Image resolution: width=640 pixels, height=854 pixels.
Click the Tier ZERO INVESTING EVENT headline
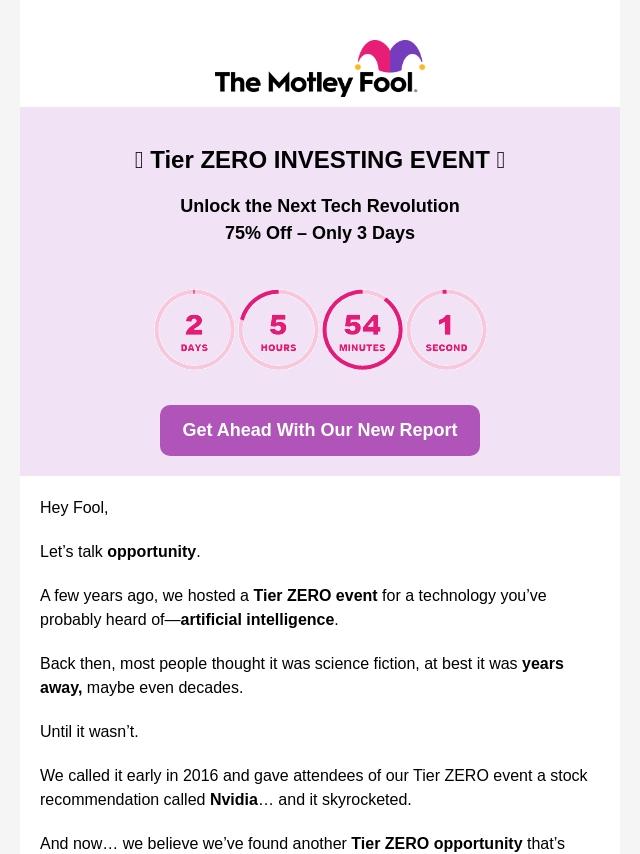(319, 160)
